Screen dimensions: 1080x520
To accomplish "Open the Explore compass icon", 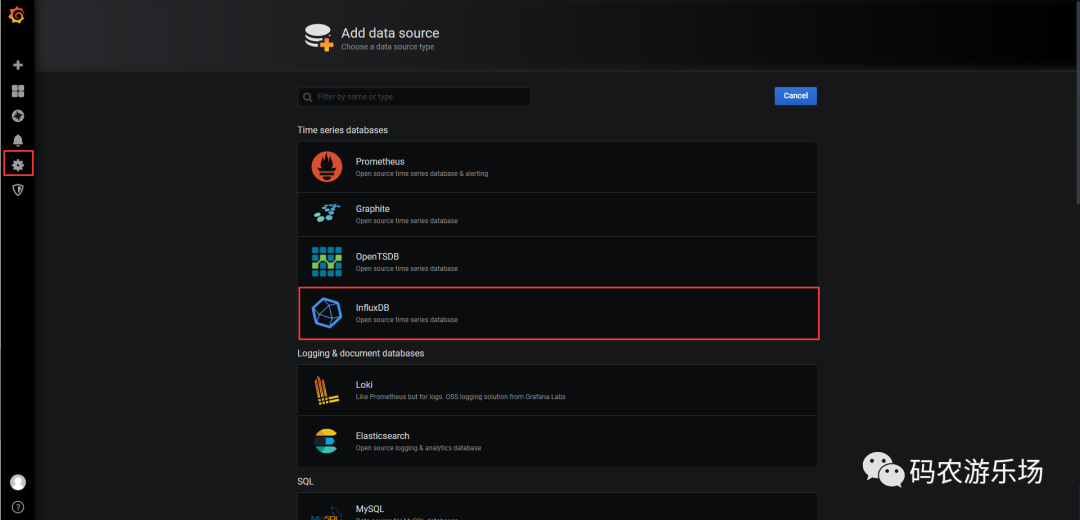I will [18, 116].
